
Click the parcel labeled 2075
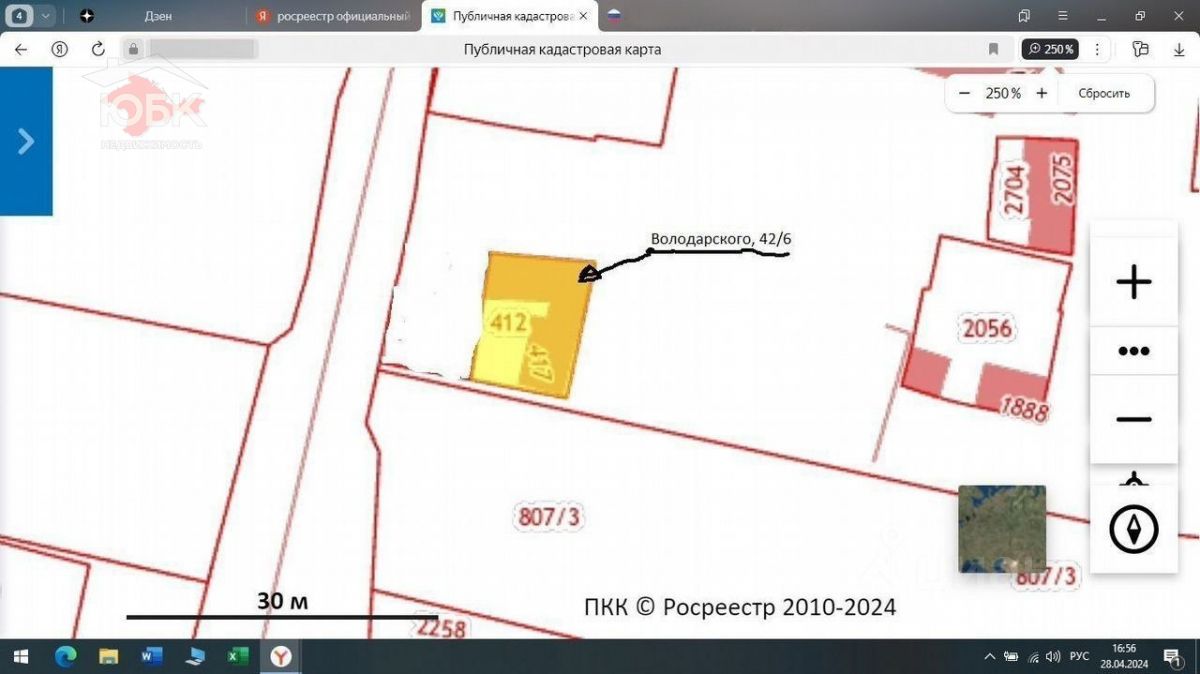click(1062, 180)
